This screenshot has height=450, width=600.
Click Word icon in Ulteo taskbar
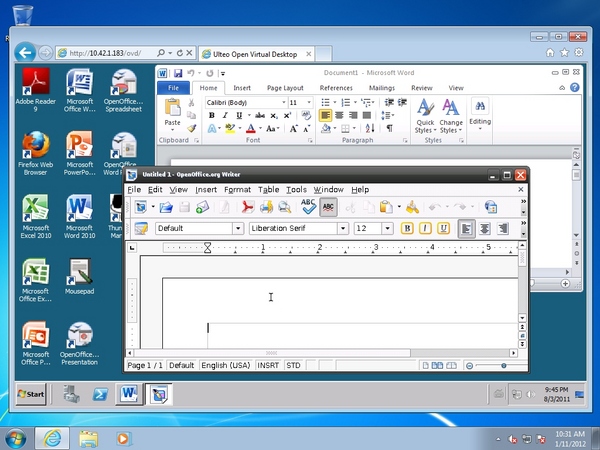click(129, 394)
